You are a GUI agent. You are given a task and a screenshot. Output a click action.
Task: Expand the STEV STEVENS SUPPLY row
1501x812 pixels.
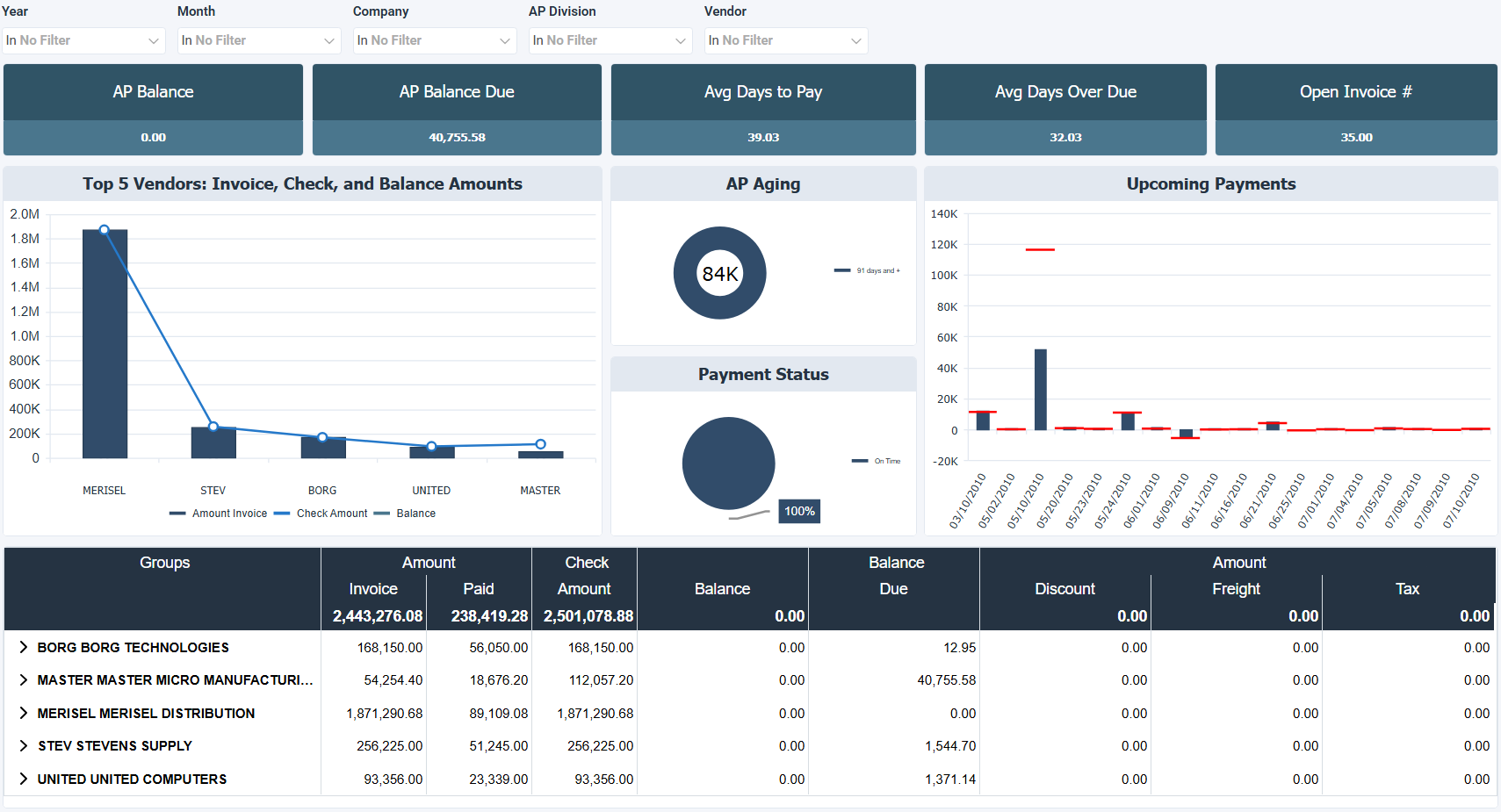[24, 746]
